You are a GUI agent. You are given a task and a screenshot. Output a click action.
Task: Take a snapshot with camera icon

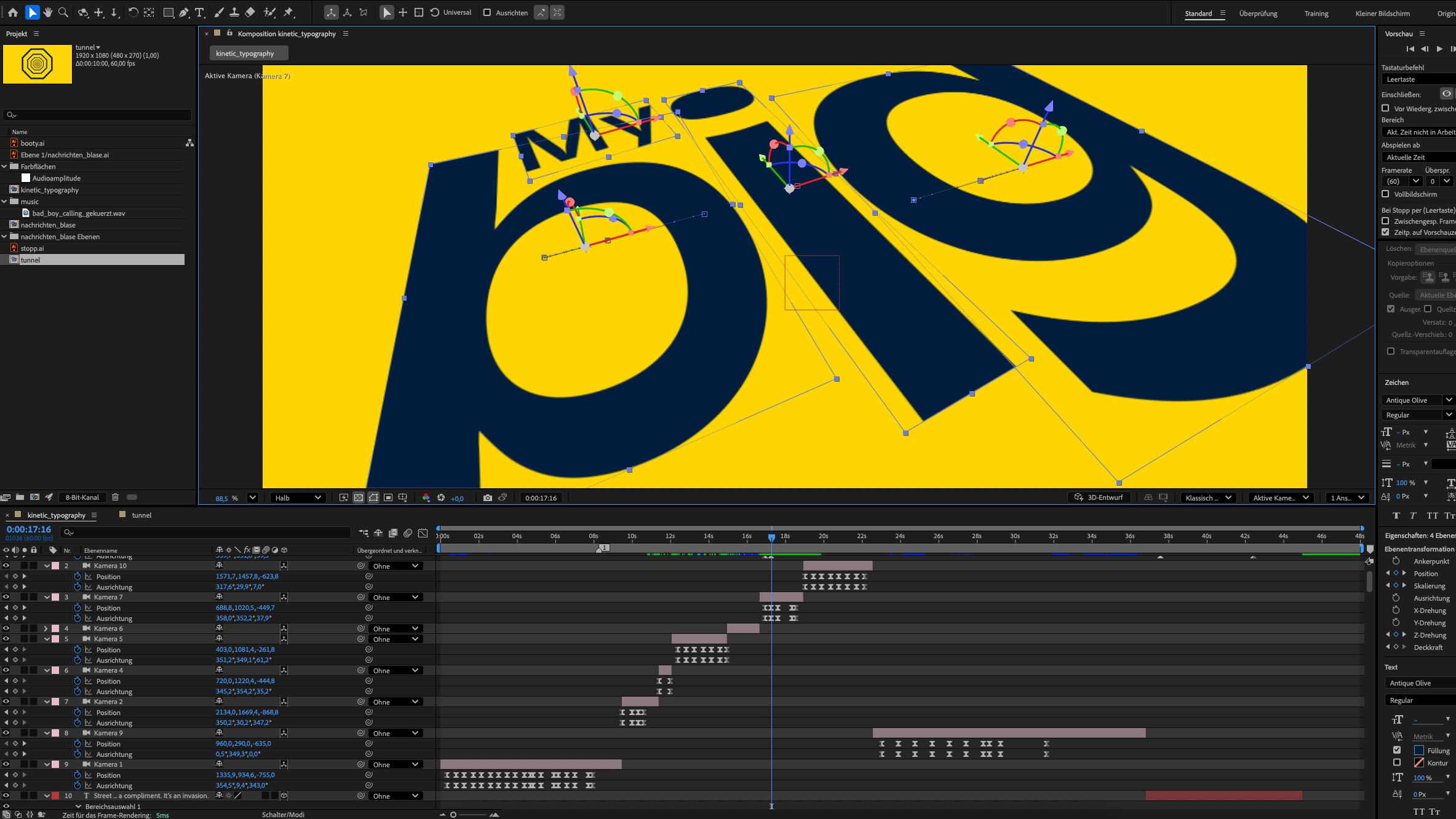coord(488,497)
